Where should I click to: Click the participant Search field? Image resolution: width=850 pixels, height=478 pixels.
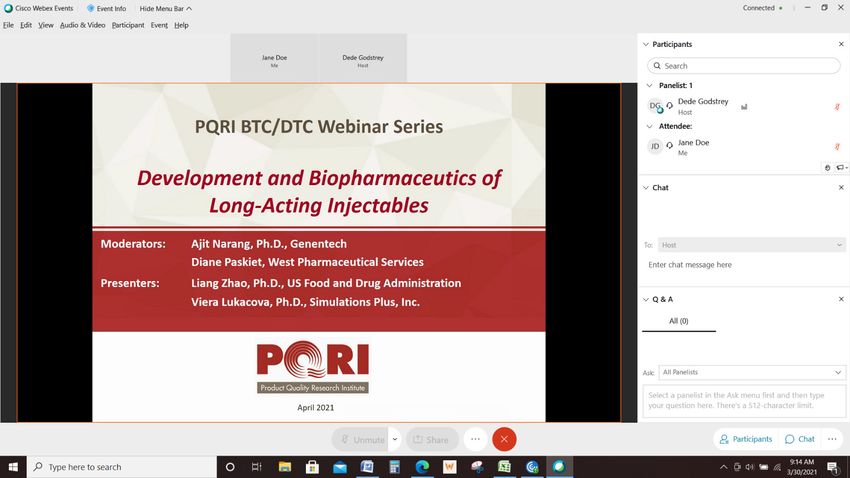[x=743, y=66]
